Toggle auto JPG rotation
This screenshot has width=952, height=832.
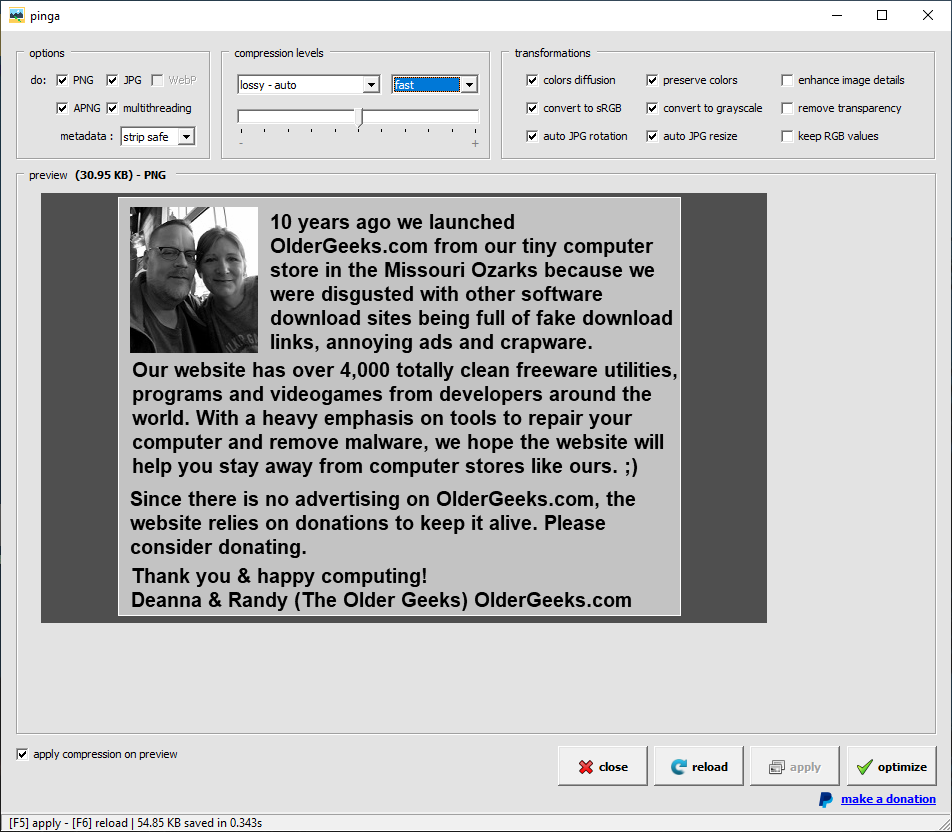click(532, 136)
